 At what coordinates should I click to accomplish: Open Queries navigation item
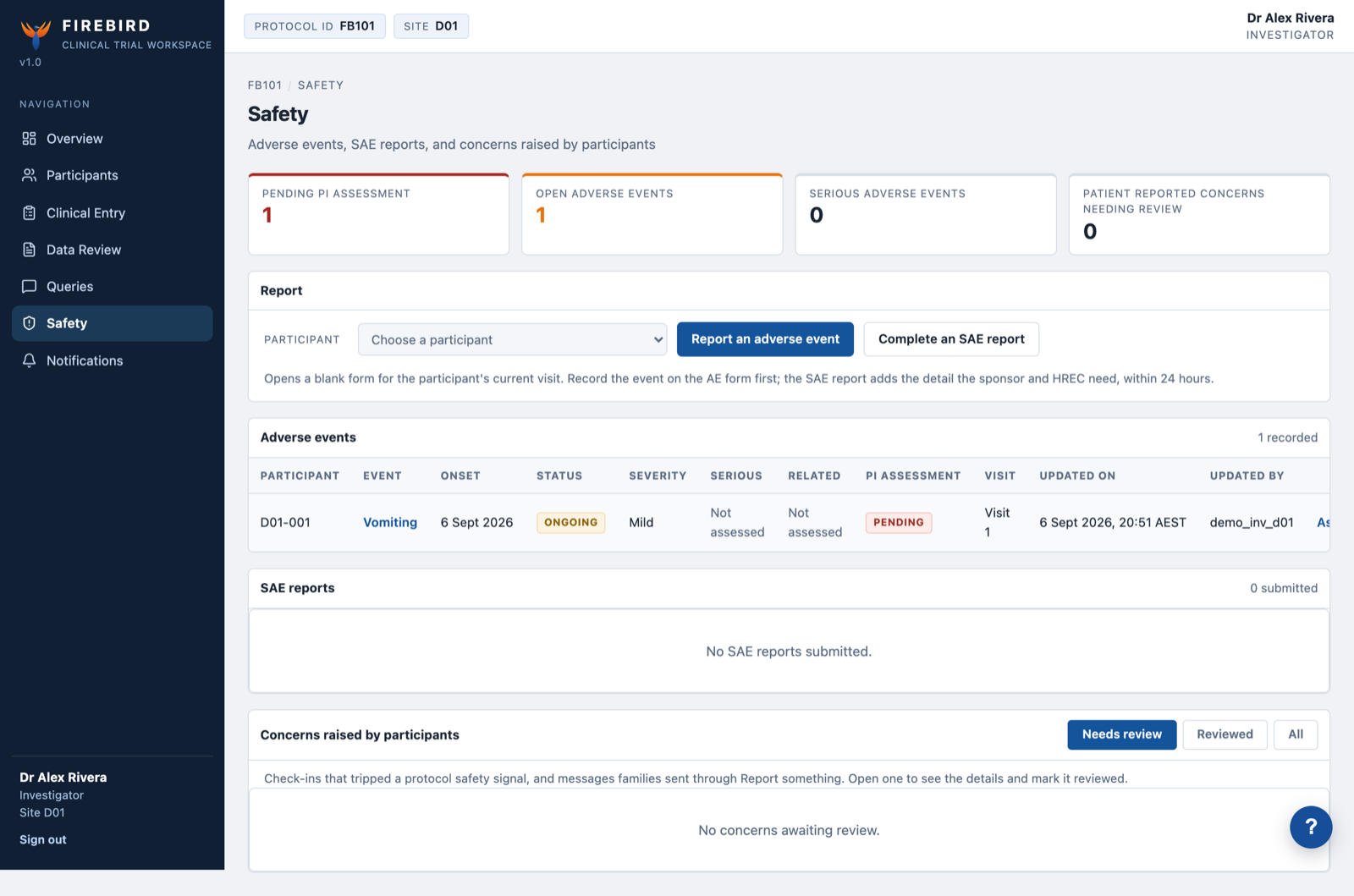pyautogui.click(x=112, y=286)
